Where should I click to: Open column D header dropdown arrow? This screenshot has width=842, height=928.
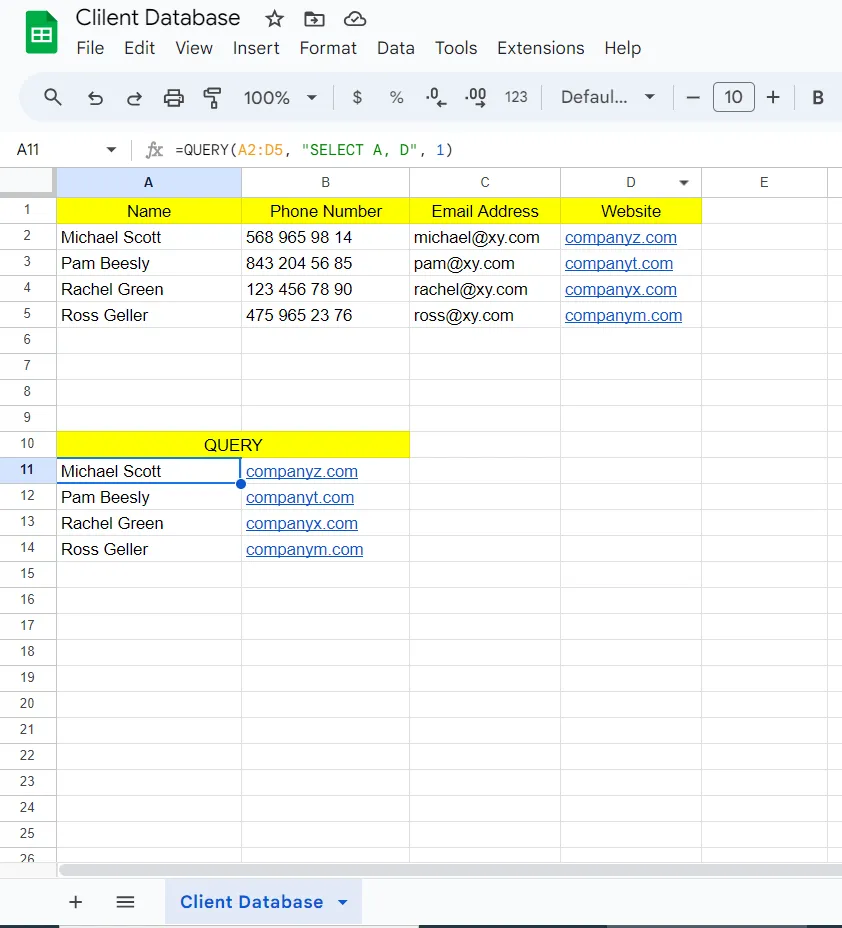(x=684, y=182)
